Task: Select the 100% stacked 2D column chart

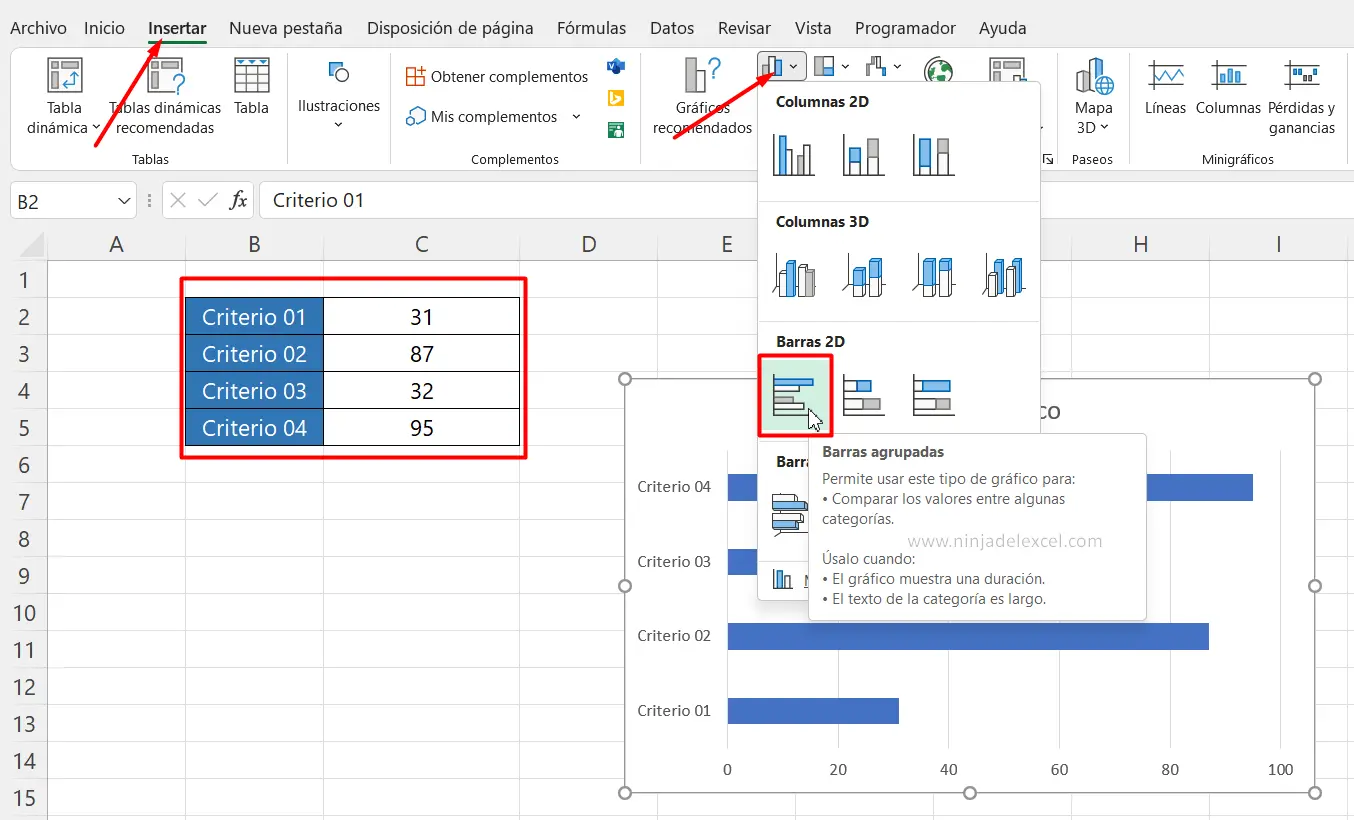Action: [x=933, y=156]
